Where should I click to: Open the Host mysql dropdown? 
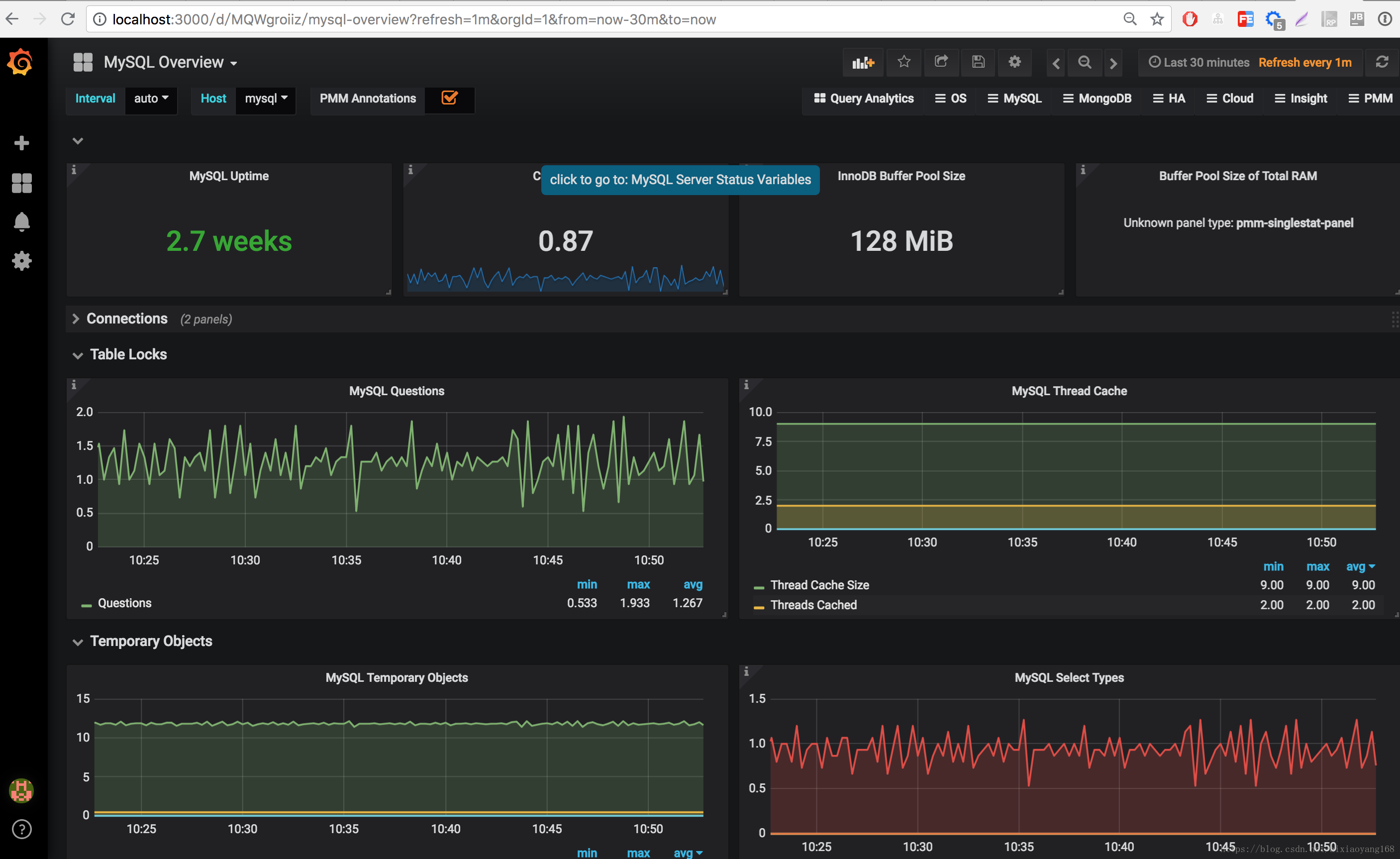pos(266,99)
